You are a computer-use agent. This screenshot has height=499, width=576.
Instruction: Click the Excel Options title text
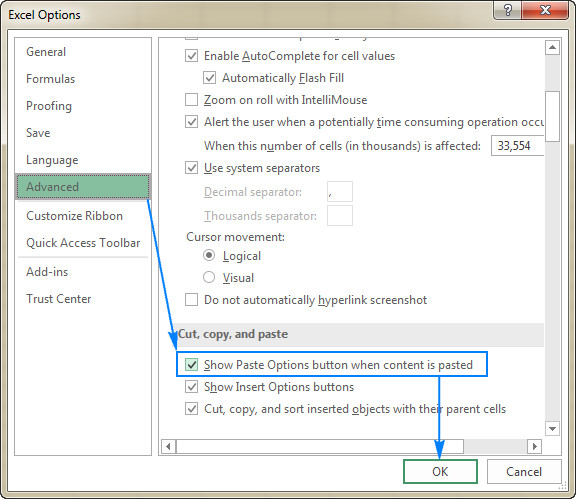44,15
